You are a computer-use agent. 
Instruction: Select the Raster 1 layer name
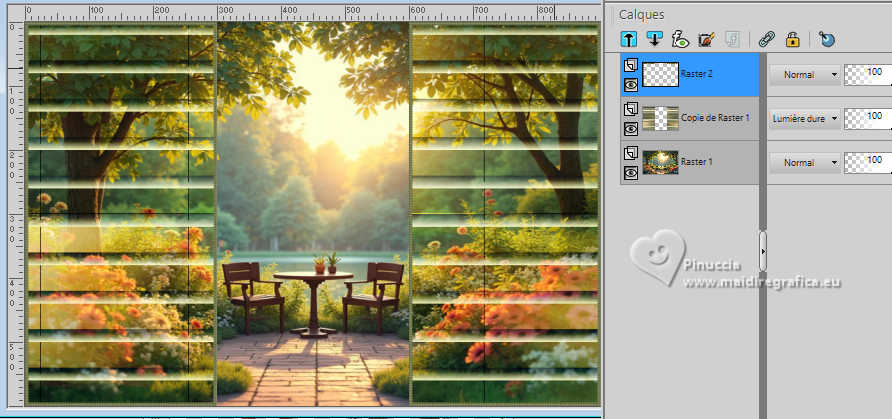click(696, 162)
